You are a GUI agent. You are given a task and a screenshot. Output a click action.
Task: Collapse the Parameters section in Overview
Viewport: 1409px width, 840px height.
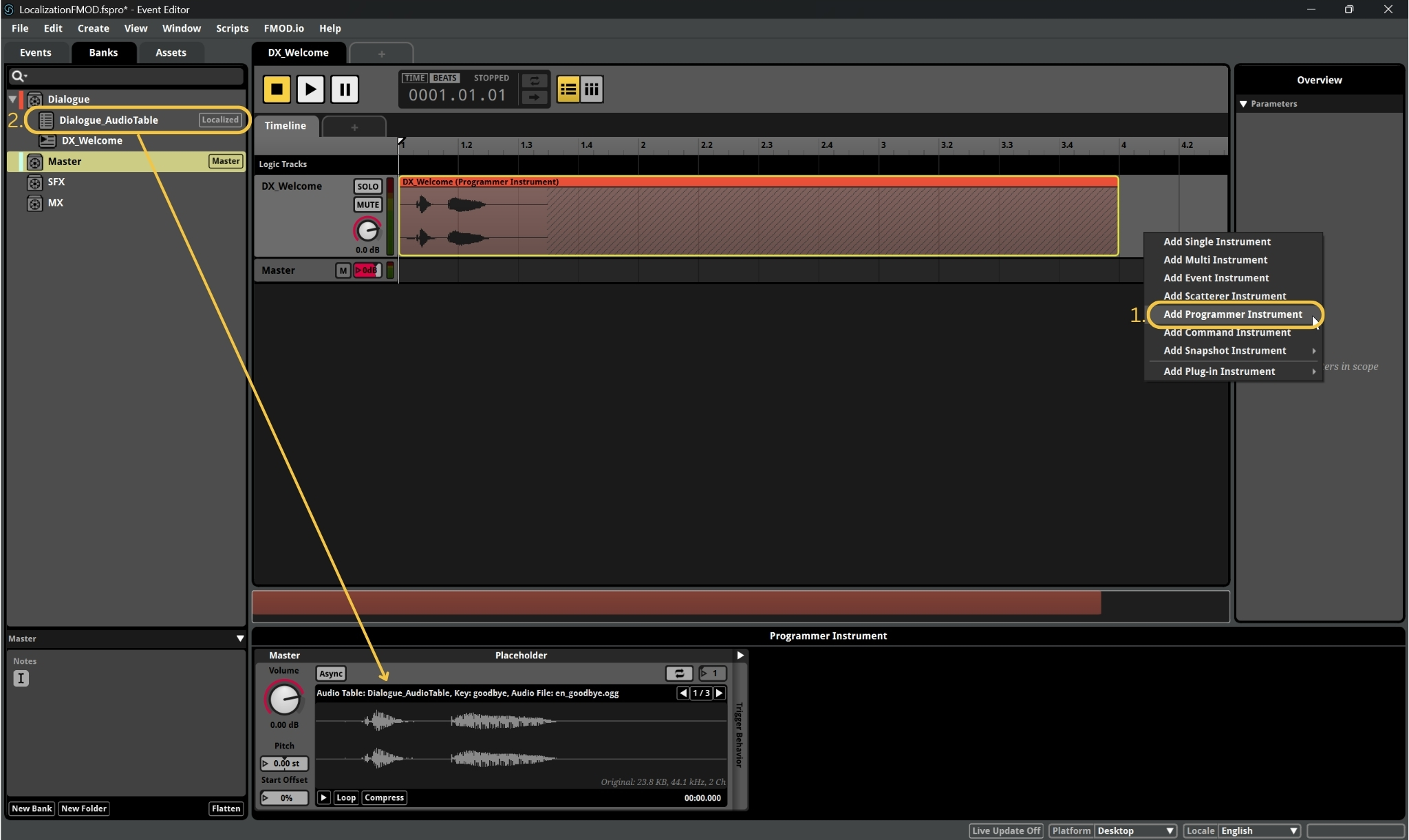[x=1243, y=104]
